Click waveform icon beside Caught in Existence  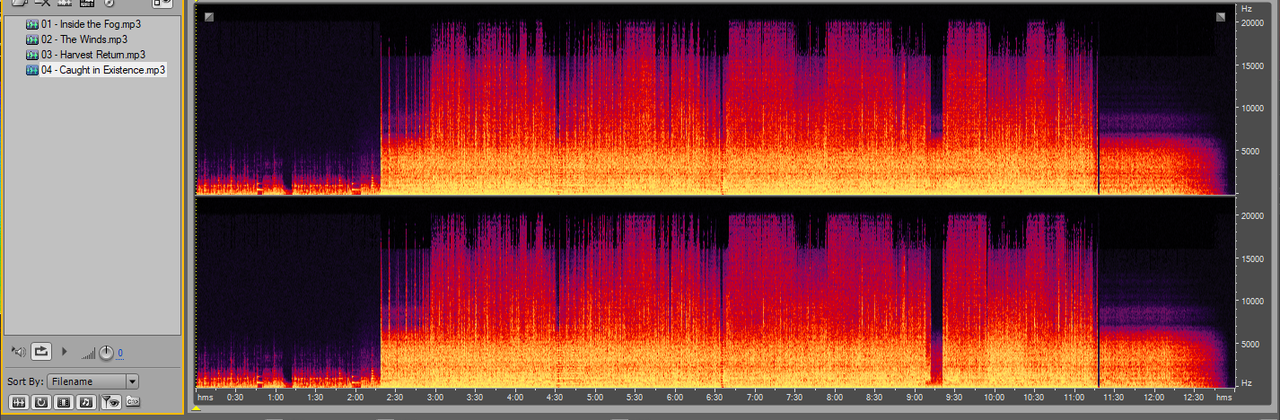coord(32,70)
